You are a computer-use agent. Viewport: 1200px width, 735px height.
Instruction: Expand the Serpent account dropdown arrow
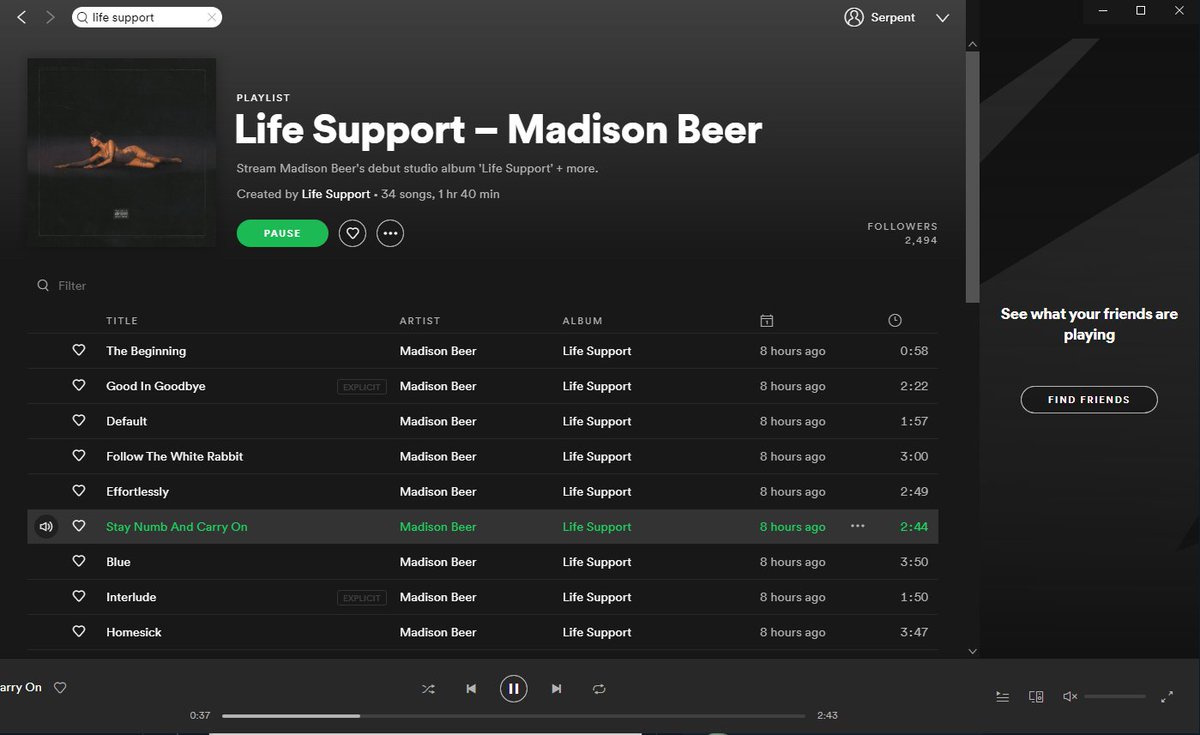point(942,18)
